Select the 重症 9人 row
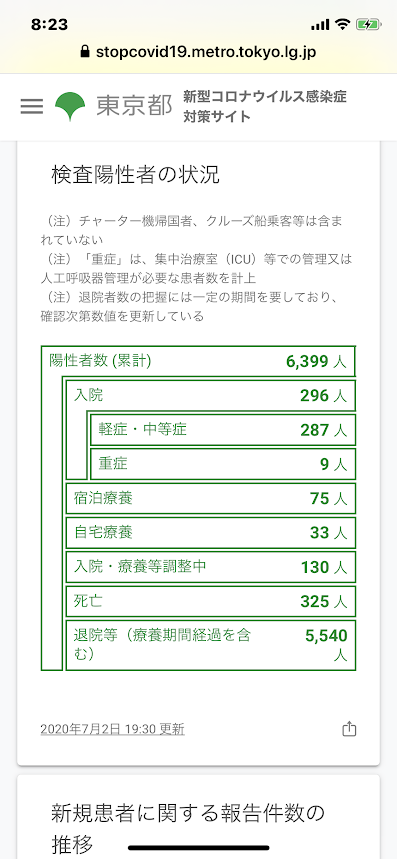The height and width of the screenshot is (859, 397). tap(223, 464)
